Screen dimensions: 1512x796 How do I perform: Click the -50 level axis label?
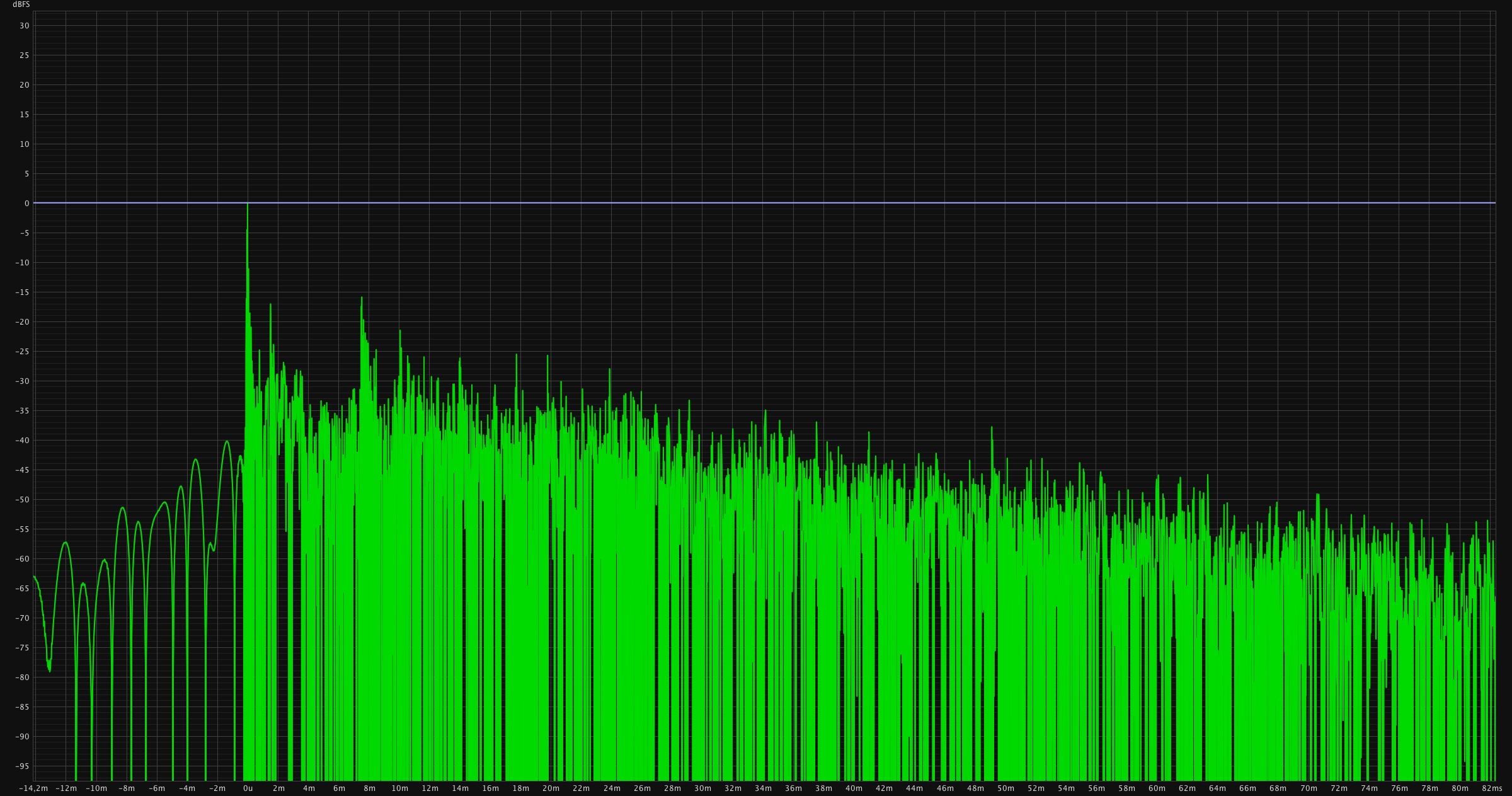coord(23,500)
